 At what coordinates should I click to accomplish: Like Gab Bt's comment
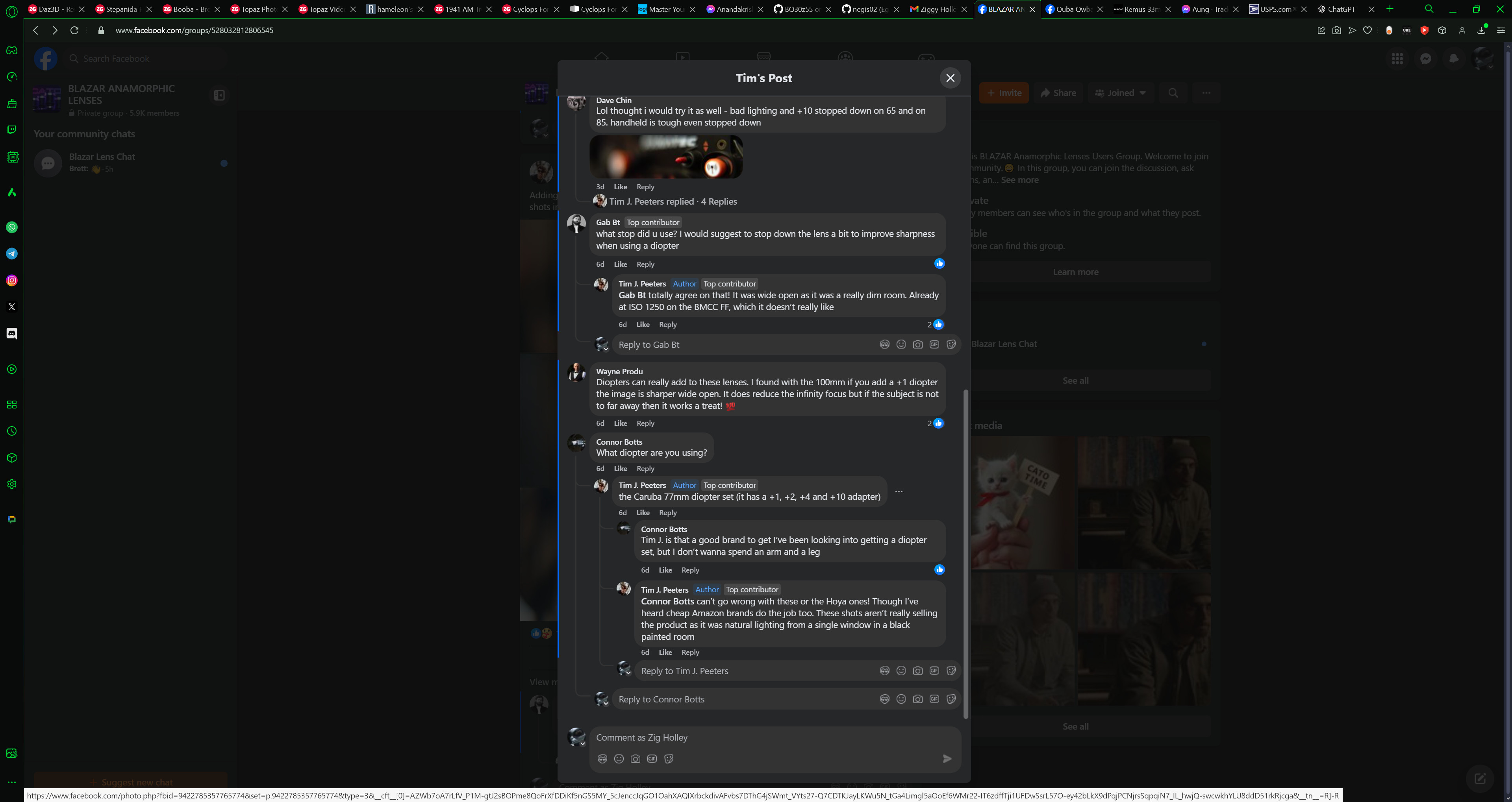point(621,264)
